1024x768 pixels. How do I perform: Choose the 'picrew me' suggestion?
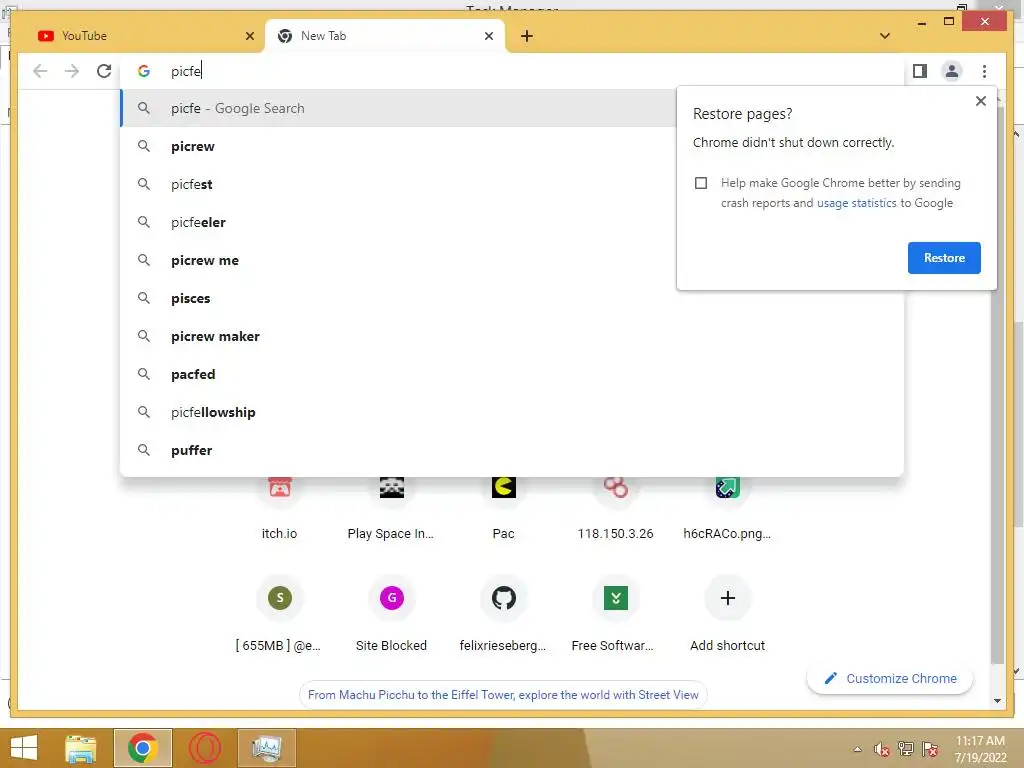click(512, 260)
